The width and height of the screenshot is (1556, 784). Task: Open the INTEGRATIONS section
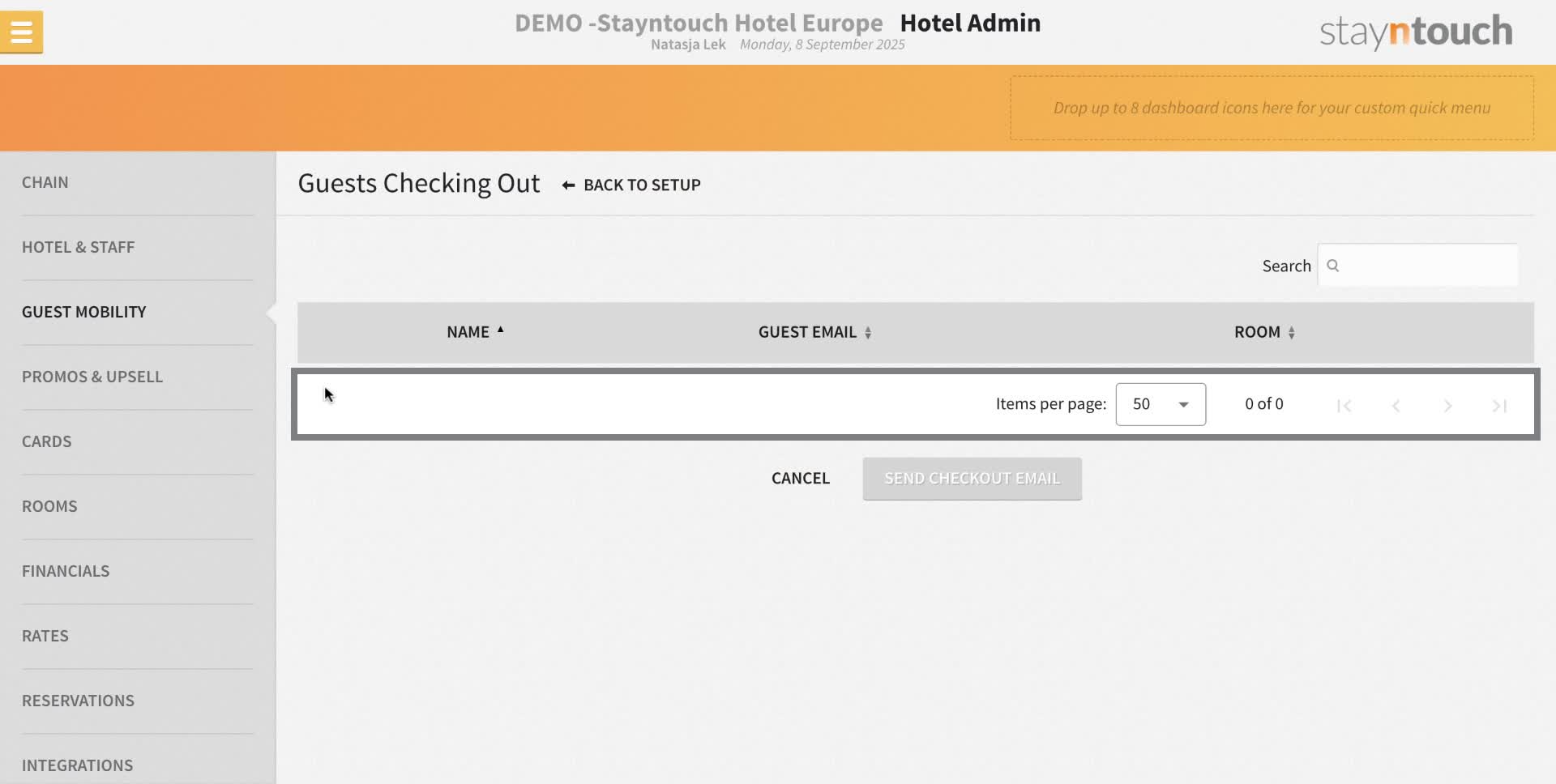pyautogui.click(x=78, y=765)
